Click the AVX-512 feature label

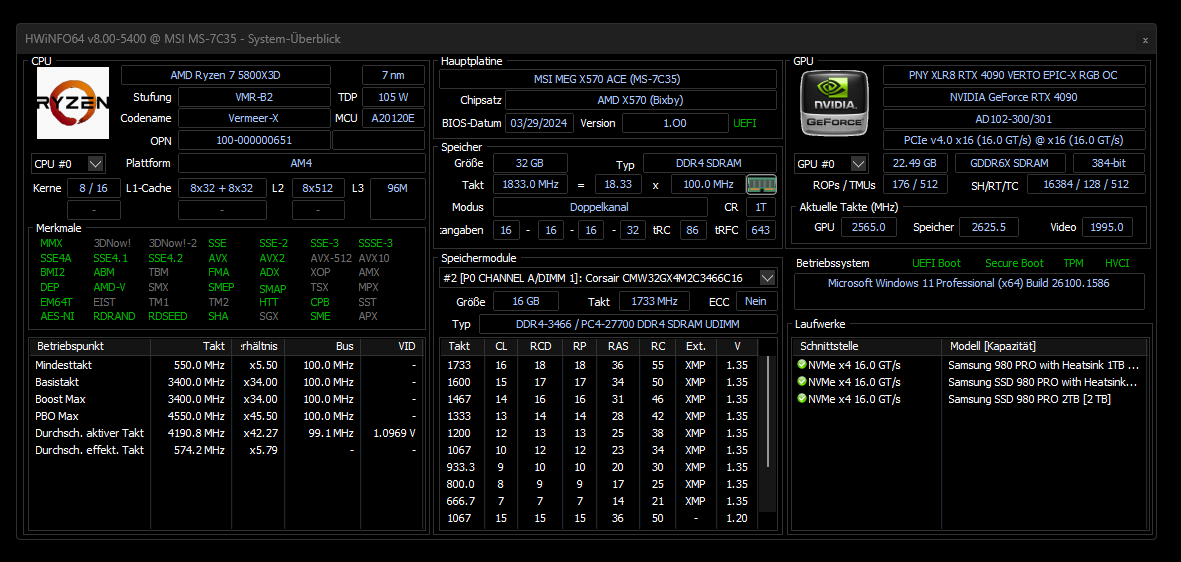(331, 258)
